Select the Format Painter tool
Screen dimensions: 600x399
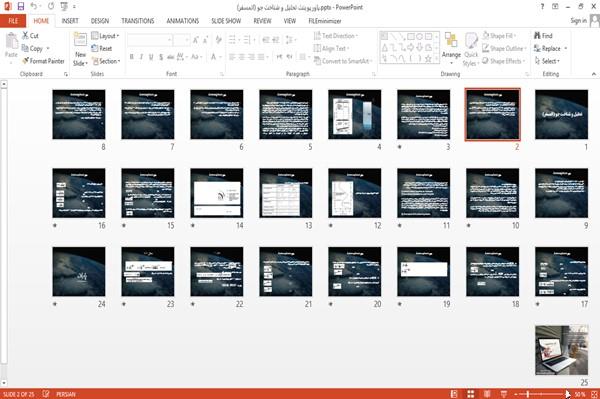click(43, 61)
